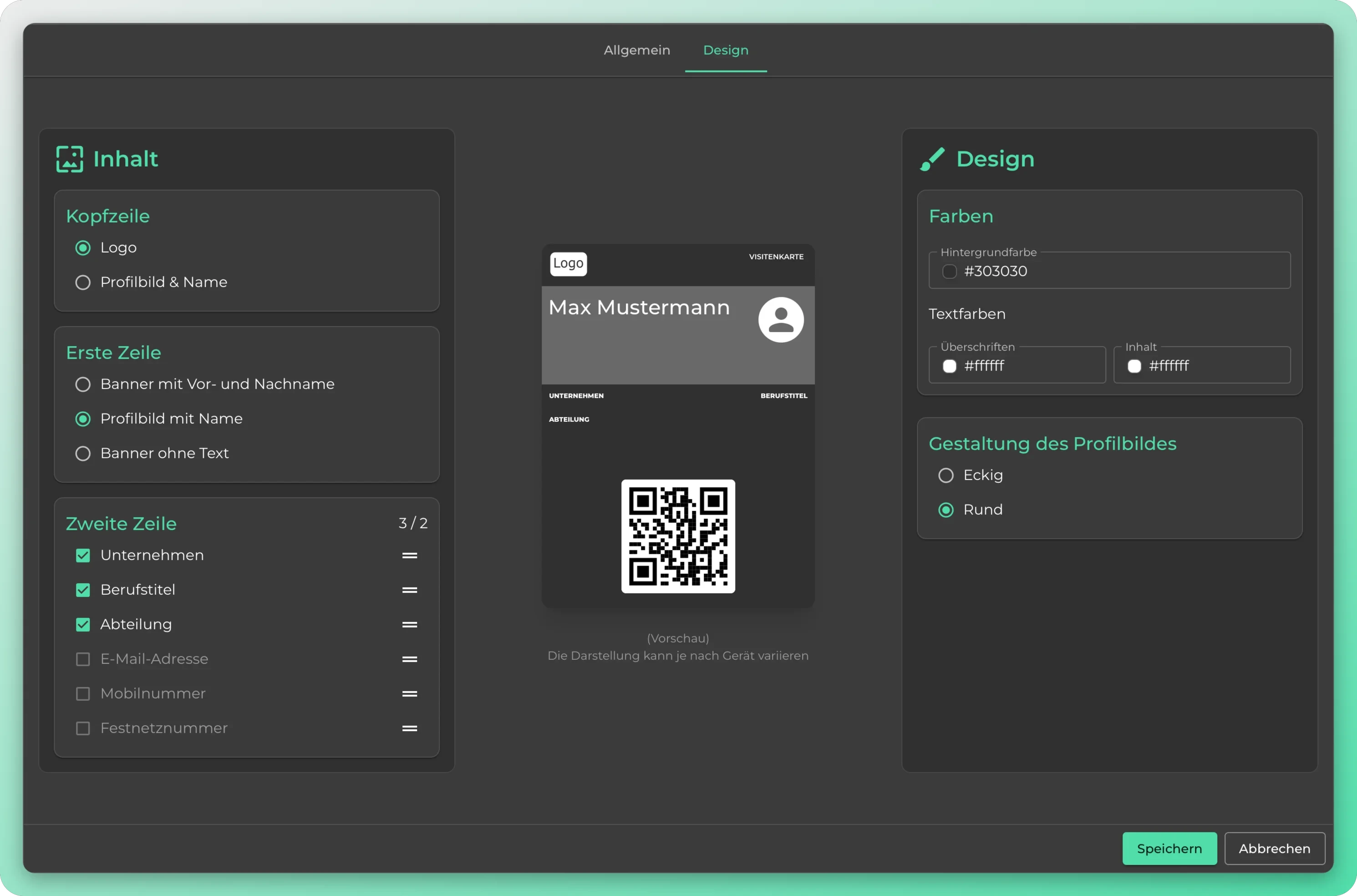The image size is (1357, 896).
Task: Enable the Festnetznummer checkbox
Action: pos(83,728)
